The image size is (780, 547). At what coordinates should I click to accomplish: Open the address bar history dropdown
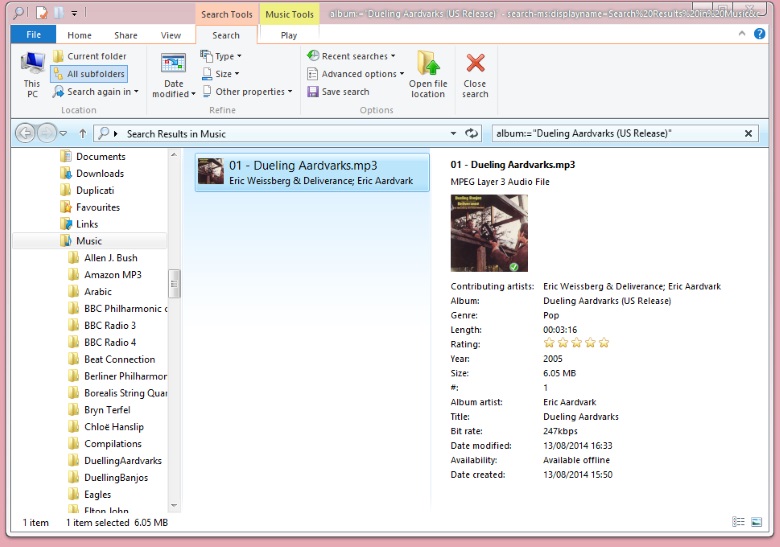pos(453,133)
